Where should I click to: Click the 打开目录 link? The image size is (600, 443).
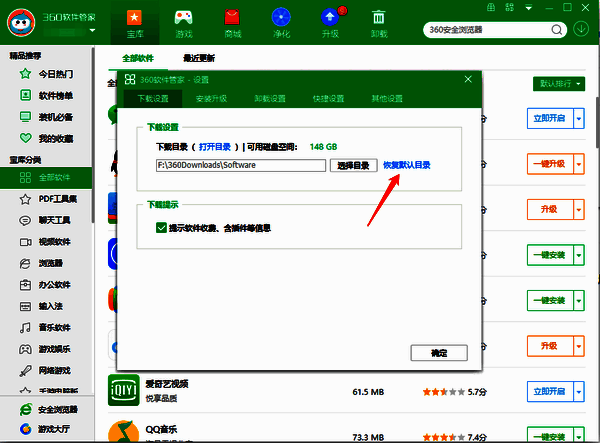pyautogui.click(x=215, y=147)
